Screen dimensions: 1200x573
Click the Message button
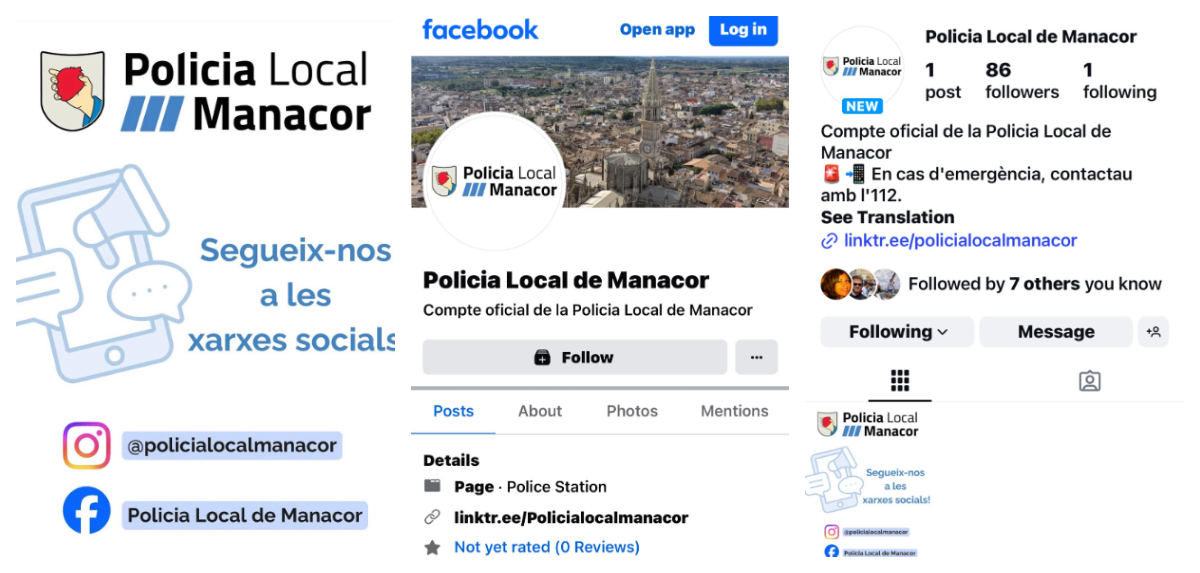click(1056, 332)
